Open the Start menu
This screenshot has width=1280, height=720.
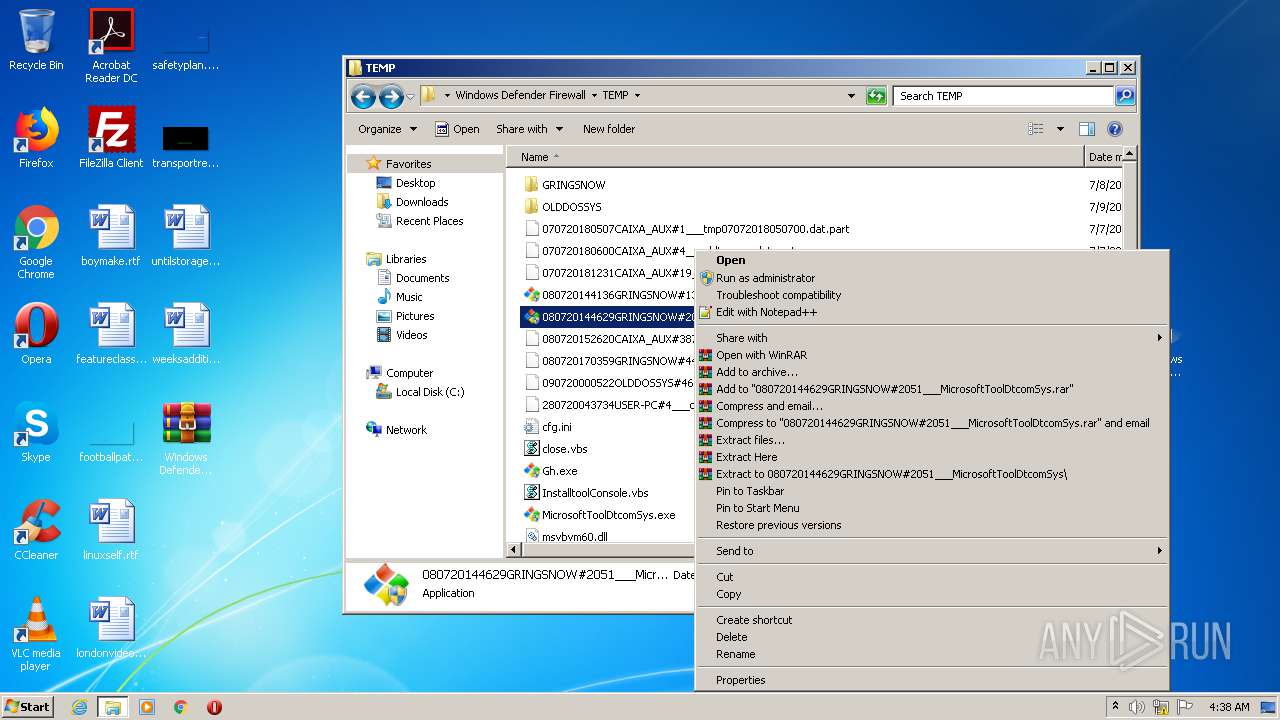coord(27,707)
